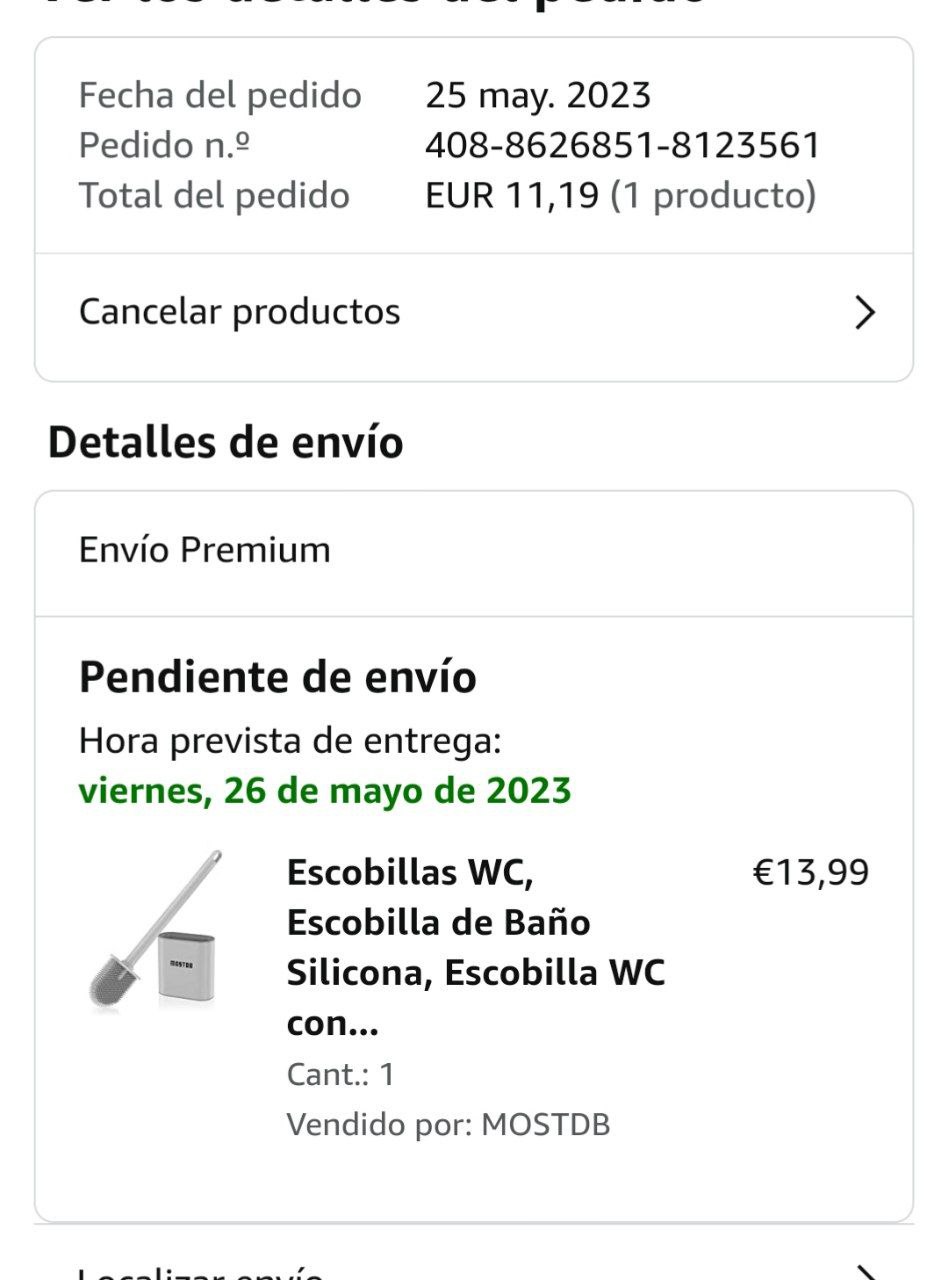948x1280 pixels.
Task: Tap the €13,99 product price
Action: (x=810, y=873)
